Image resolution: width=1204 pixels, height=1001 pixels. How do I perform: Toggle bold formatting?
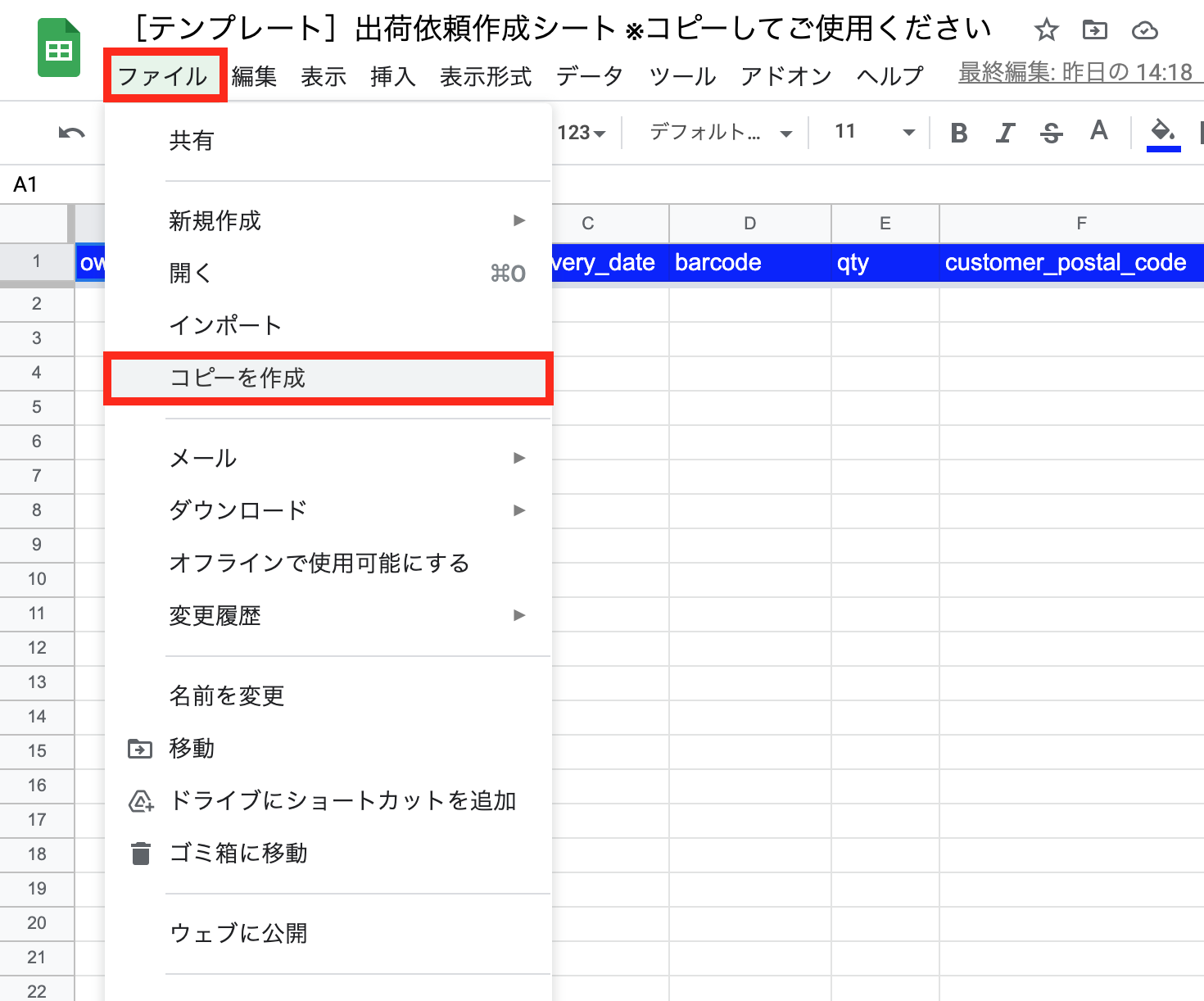(x=958, y=133)
